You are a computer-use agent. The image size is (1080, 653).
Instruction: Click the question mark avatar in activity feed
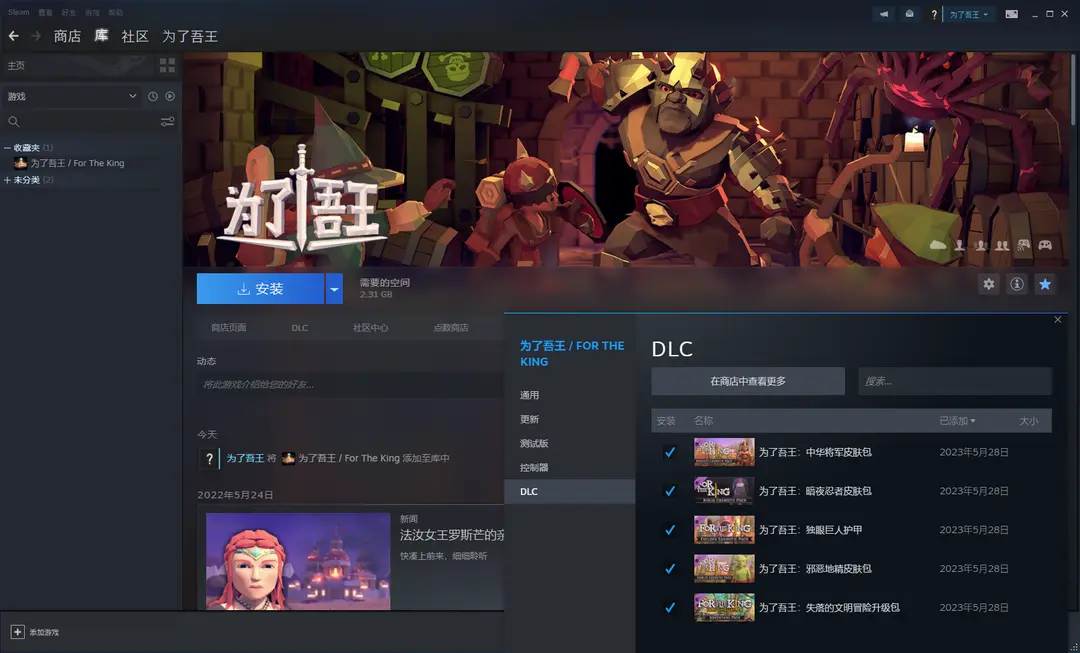click(209, 459)
